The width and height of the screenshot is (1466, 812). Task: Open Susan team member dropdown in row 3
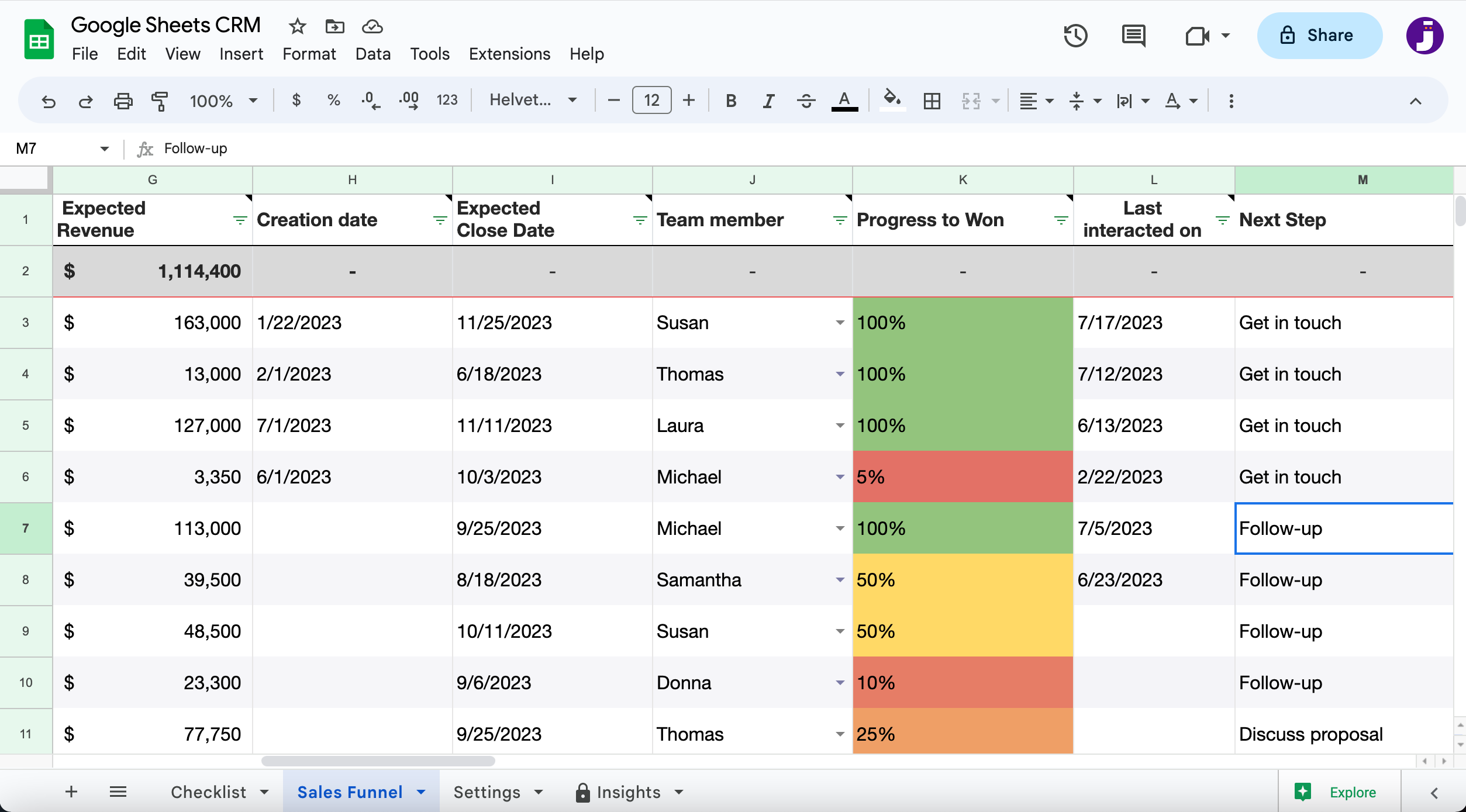tap(840, 323)
